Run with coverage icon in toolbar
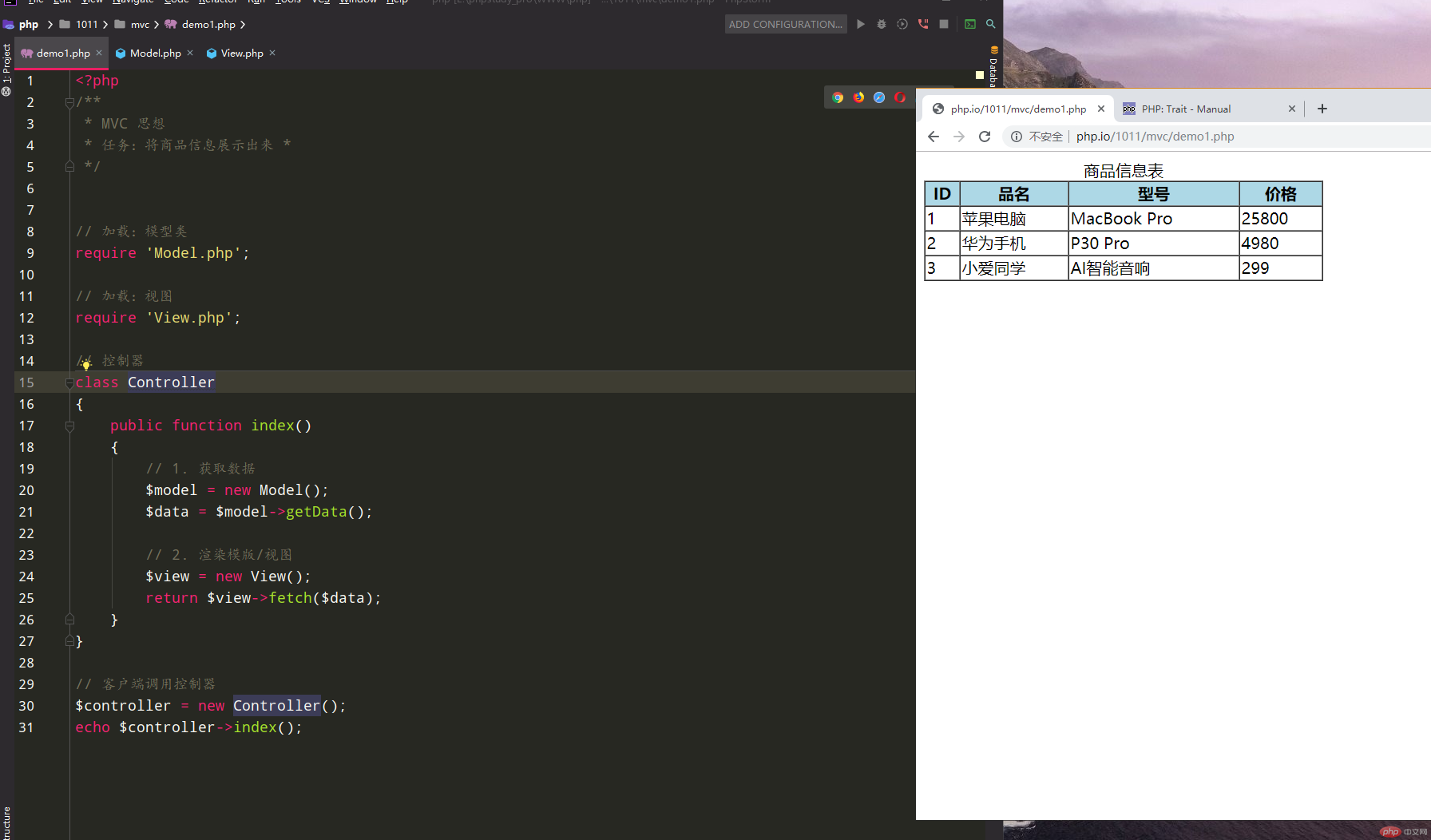 pyautogui.click(x=902, y=24)
